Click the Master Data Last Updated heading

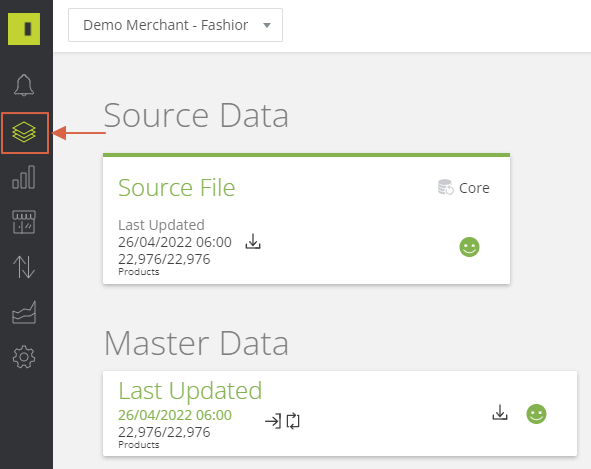coord(190,391)
